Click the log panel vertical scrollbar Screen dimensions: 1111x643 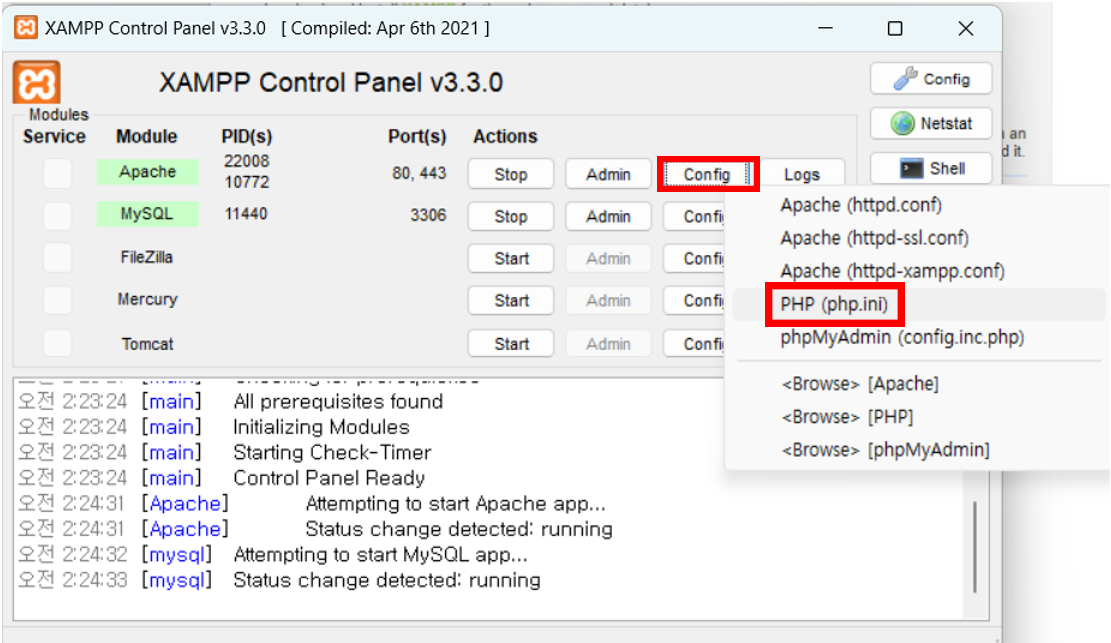(x=975, y=547)
